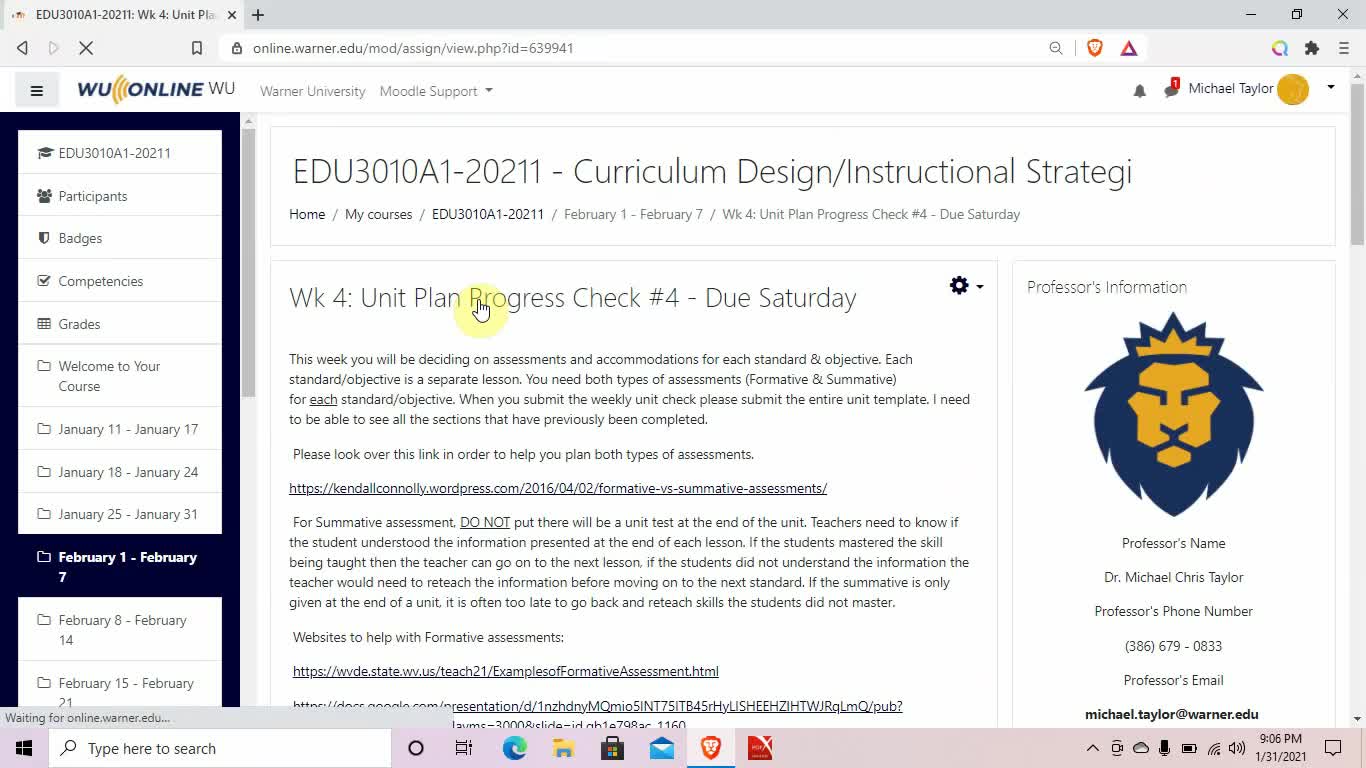Launch Microsoft Edge from the taskbar
This screenshot has height=768, width=1366.
pos(514,748)
